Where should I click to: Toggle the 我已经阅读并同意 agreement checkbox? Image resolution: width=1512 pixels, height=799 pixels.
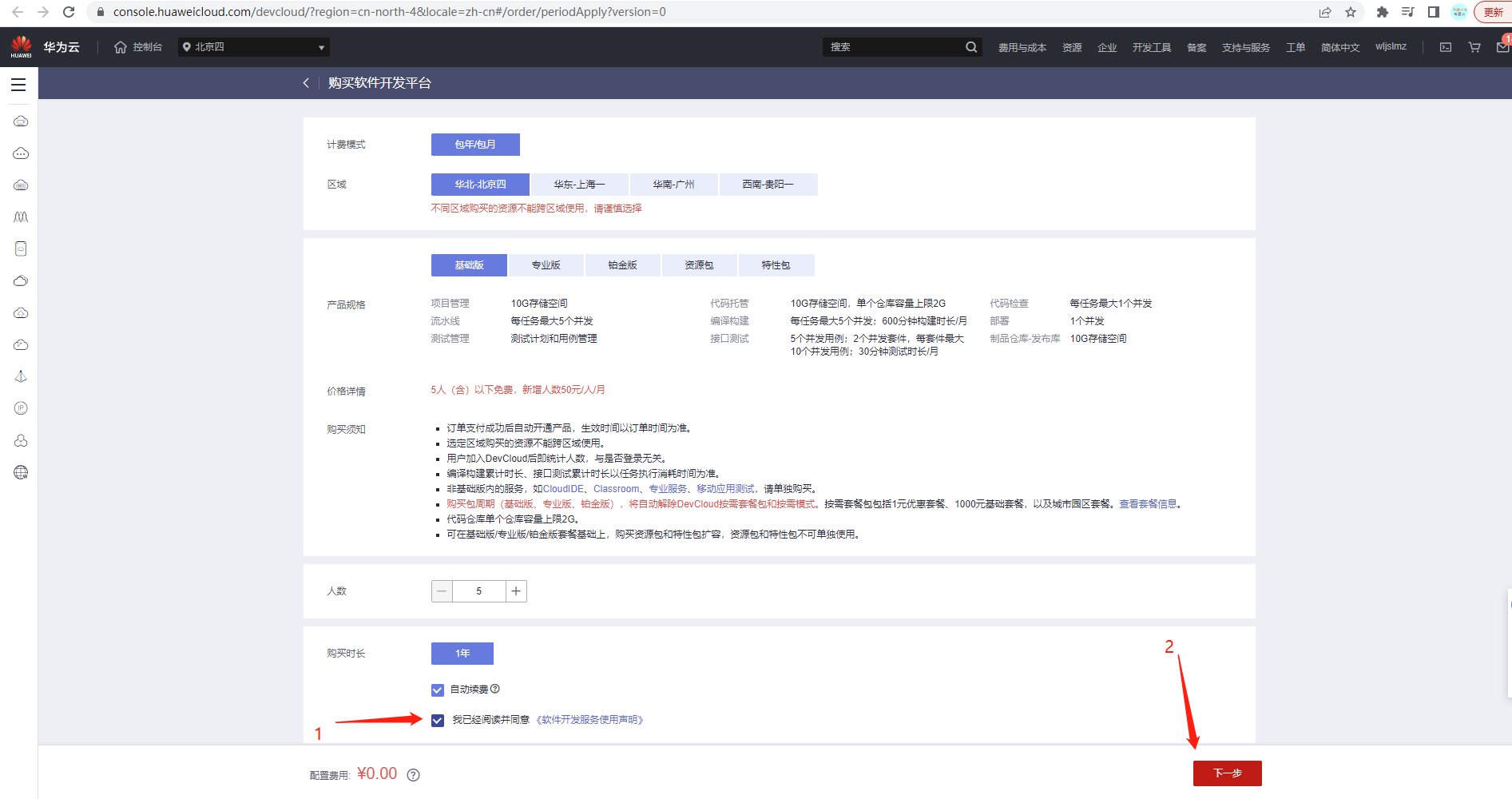click(x=438, y=721)
